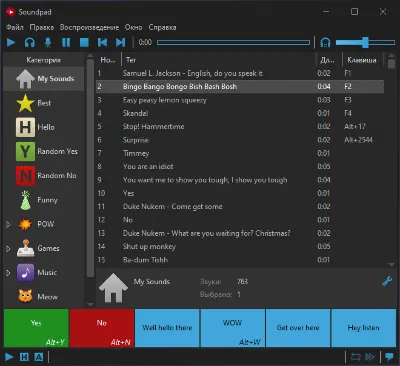Open the Файл menu

(x=15, y=27)
